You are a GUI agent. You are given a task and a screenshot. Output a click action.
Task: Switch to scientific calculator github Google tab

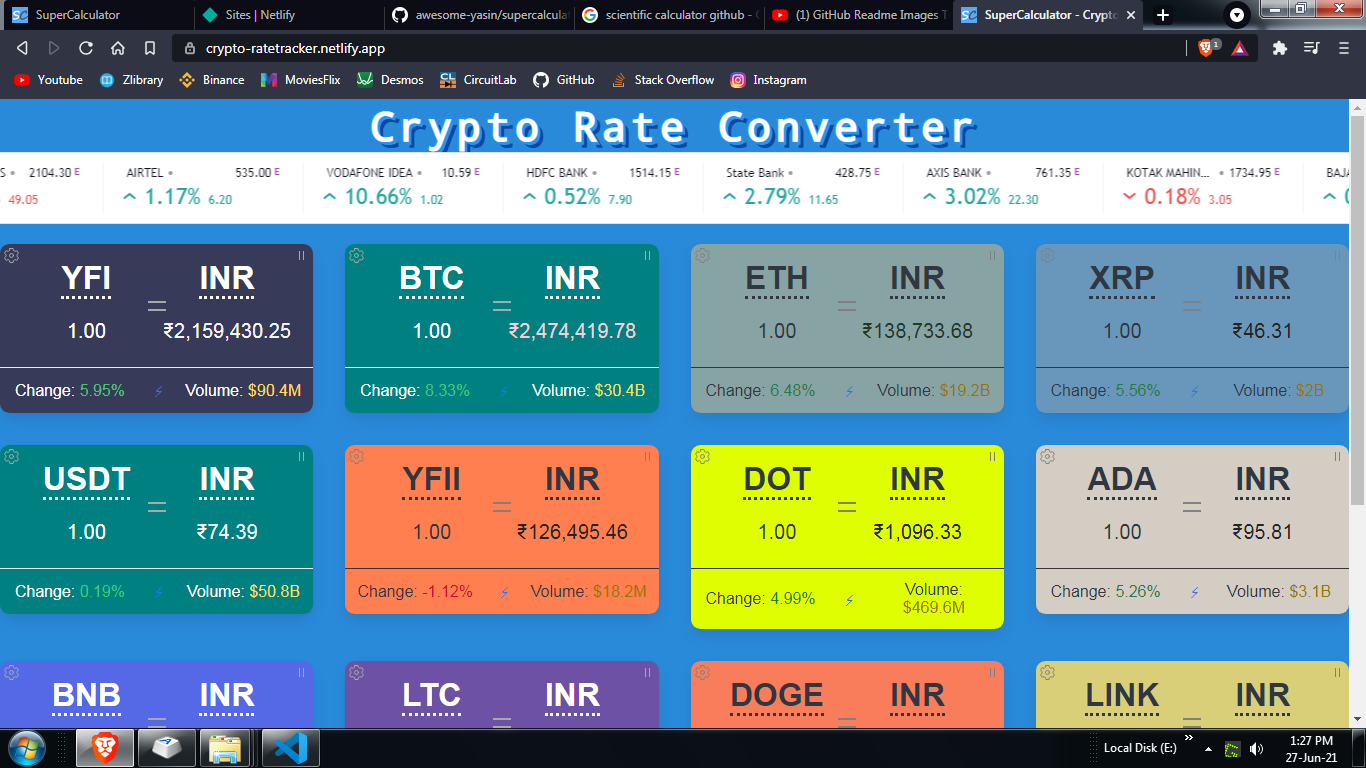tap(669, 15)
